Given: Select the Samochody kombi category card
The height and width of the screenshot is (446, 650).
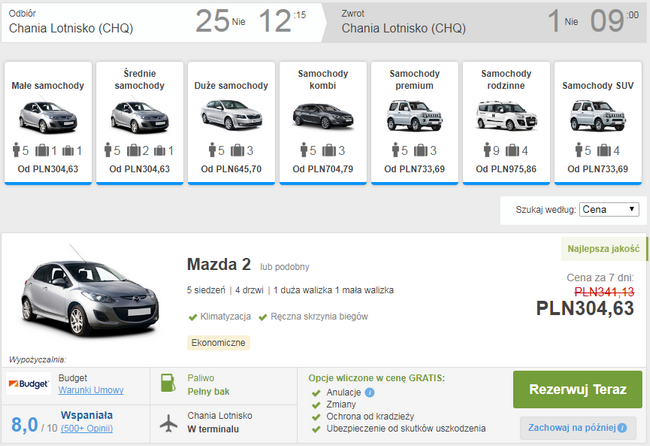Looking at the screenshot, I should (x=323, y=123).
